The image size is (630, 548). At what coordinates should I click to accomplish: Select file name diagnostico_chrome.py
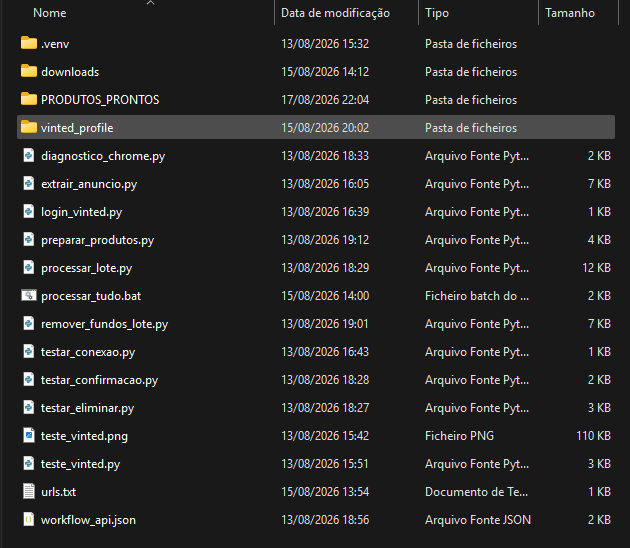pyautogui.click(x=103, y=156)
